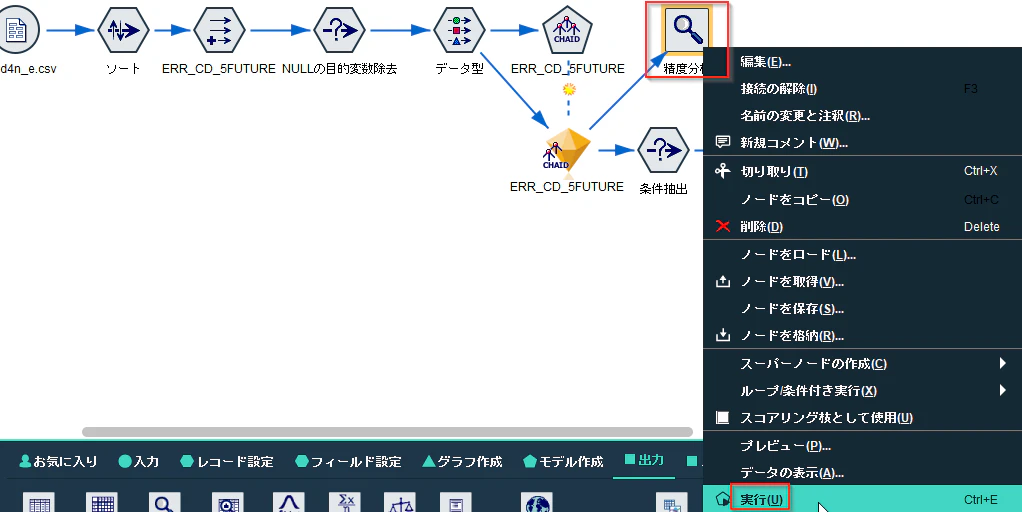This screenshot has height=512, width=1022.
Task: Click the canvas horizontal scrollbar
Action: [387, 432]
